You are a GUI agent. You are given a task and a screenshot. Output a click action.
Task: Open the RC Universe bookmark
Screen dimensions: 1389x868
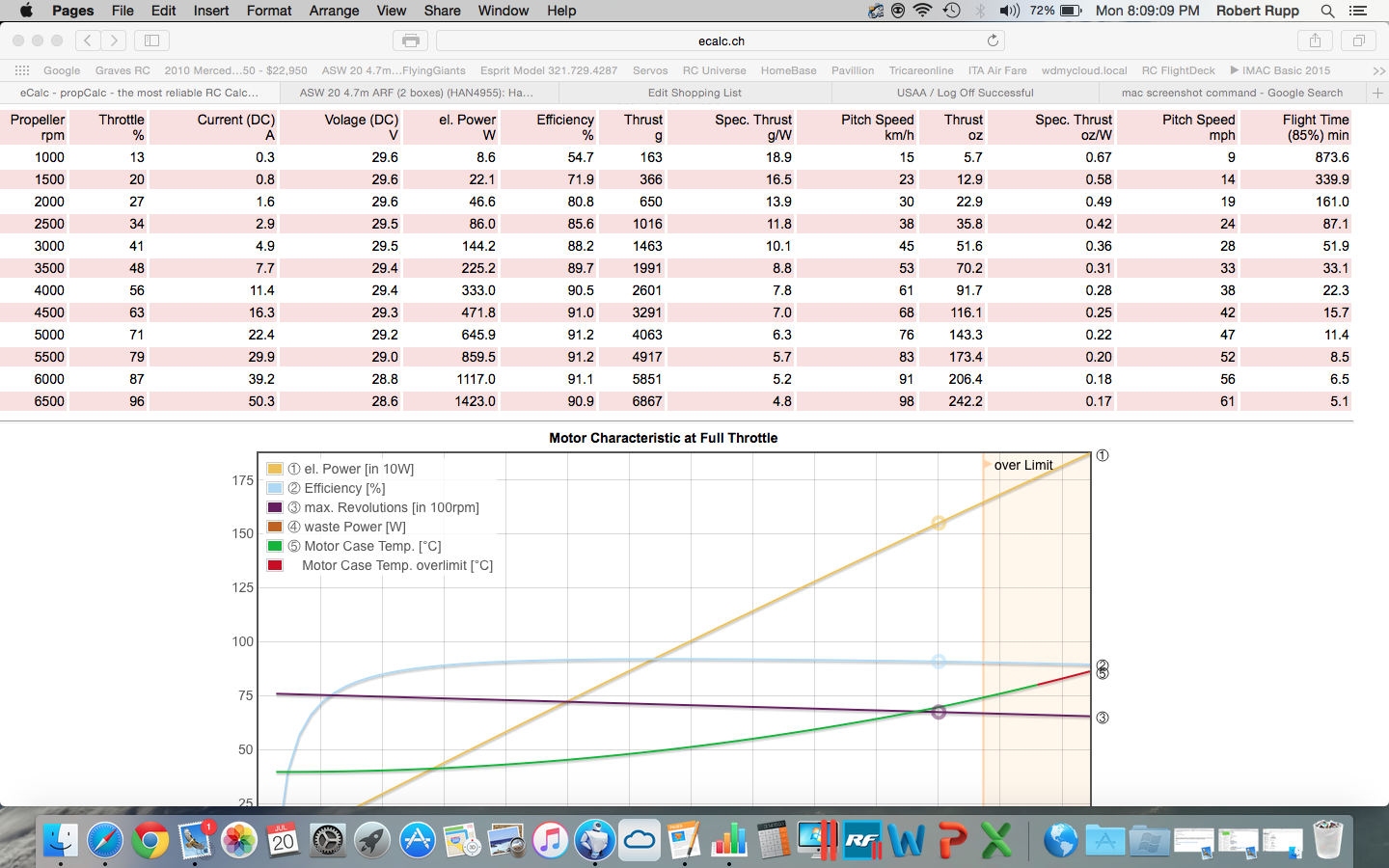(714, 70)
